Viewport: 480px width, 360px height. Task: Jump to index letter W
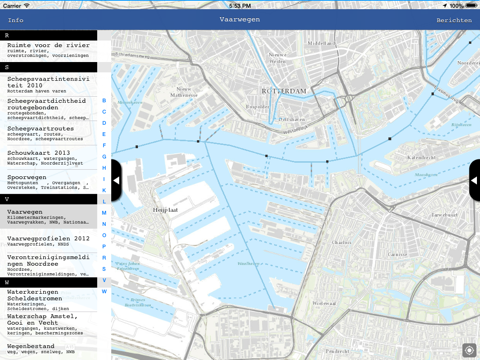(x=104, y=291)
